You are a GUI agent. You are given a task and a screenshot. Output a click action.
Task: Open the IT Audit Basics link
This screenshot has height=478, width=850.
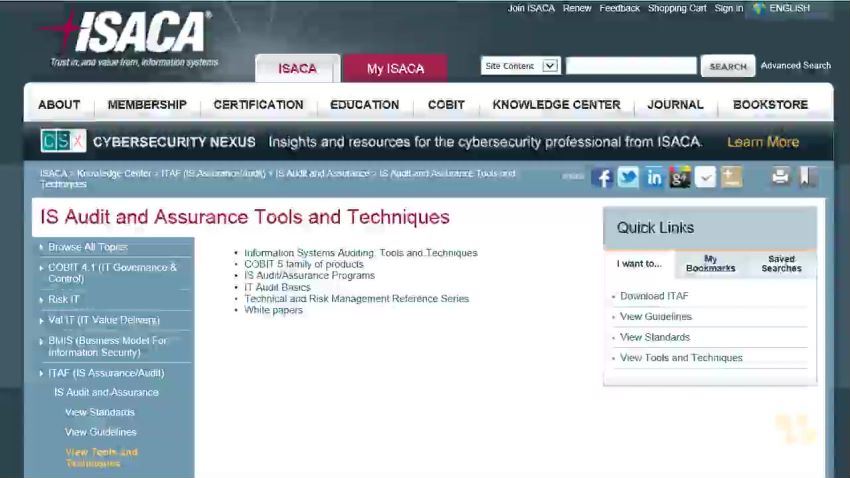click(277, 287)
